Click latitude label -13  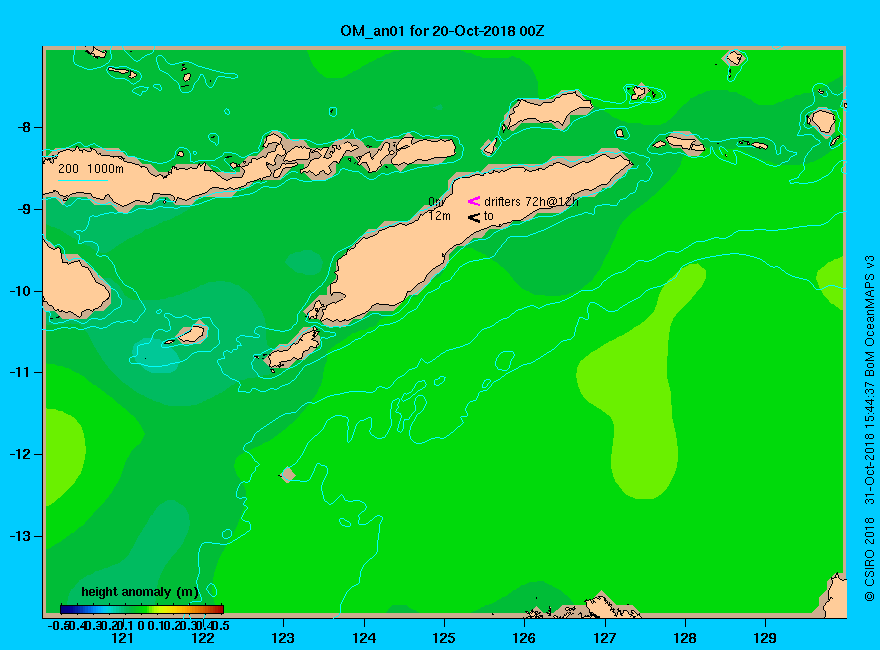20,536
